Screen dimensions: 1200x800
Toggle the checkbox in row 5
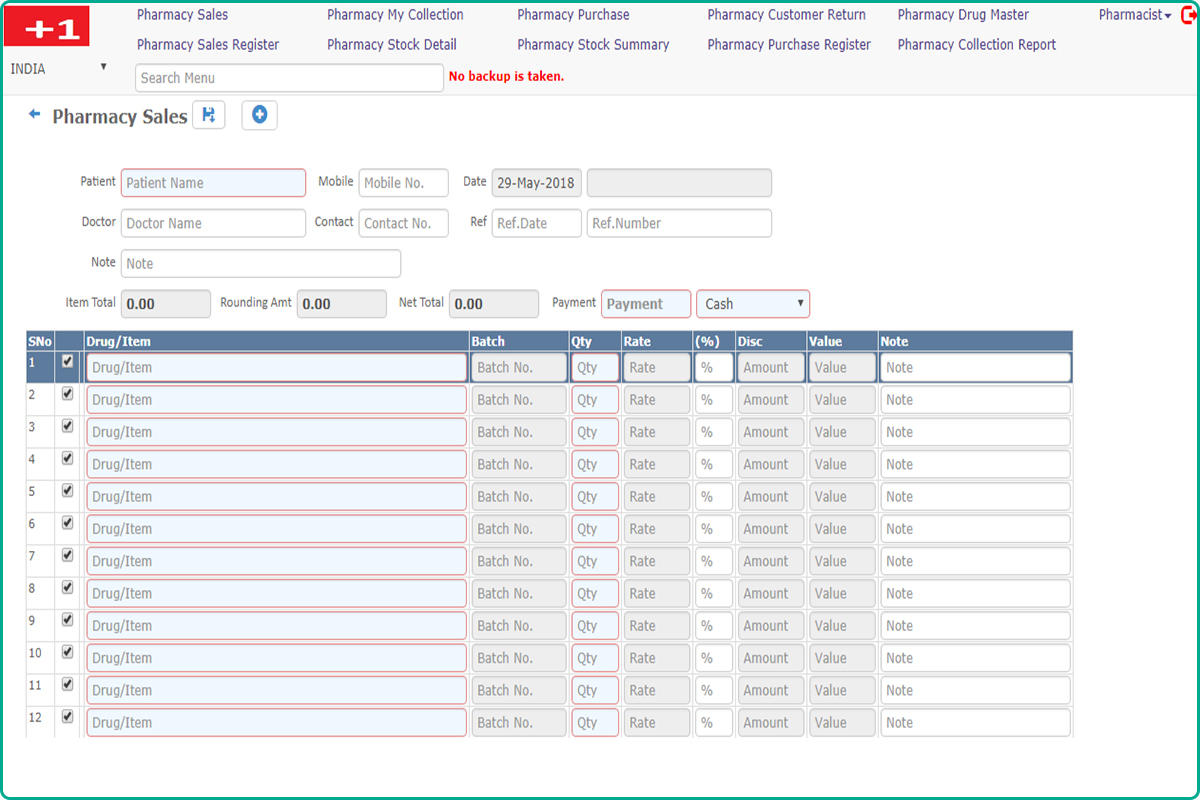[68, 491]
